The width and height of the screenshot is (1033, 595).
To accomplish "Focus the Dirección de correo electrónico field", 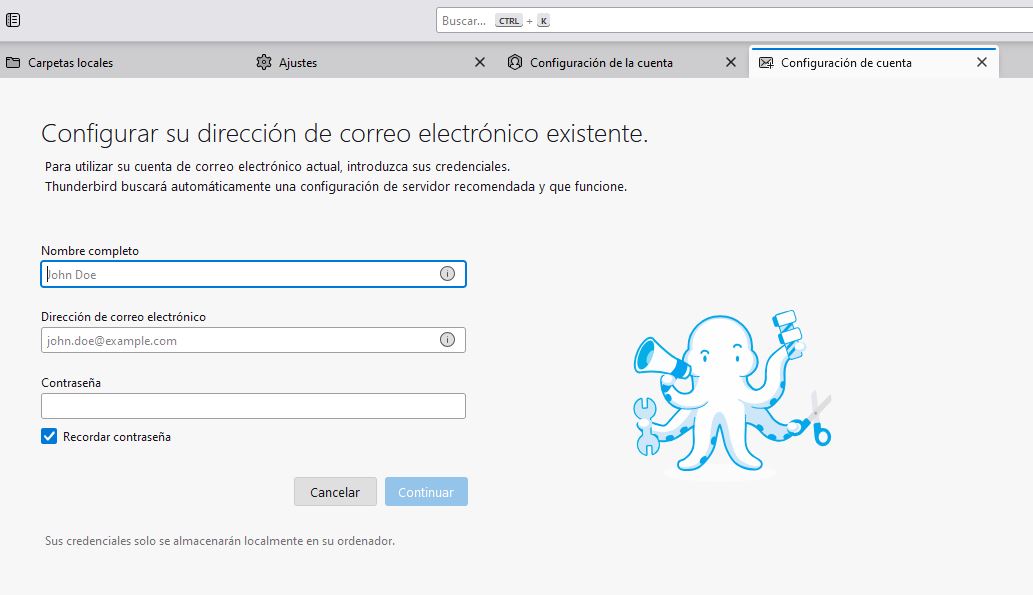I will click(x=254, y=340).
